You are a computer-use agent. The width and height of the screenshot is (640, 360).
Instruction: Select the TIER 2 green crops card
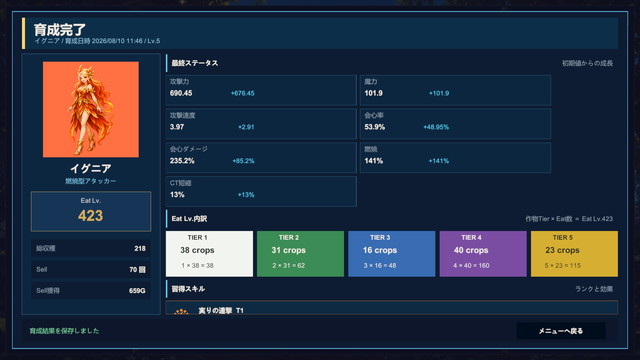[x=300, y=254]
